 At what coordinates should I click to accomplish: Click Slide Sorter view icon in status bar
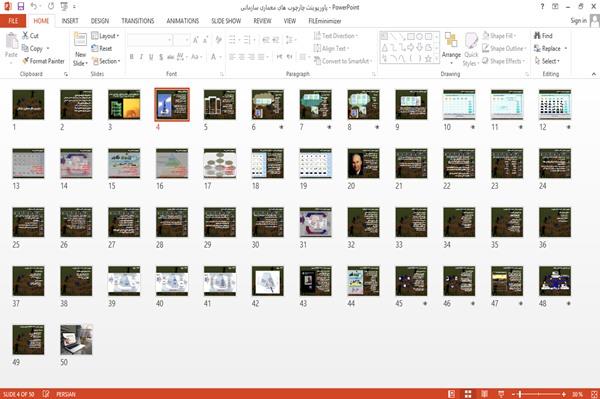point(468,394)
